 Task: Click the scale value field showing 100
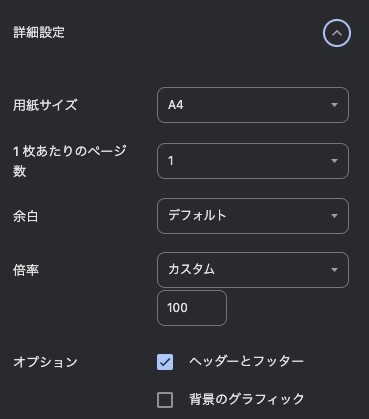pyautogui.click(x=192, y=308)
